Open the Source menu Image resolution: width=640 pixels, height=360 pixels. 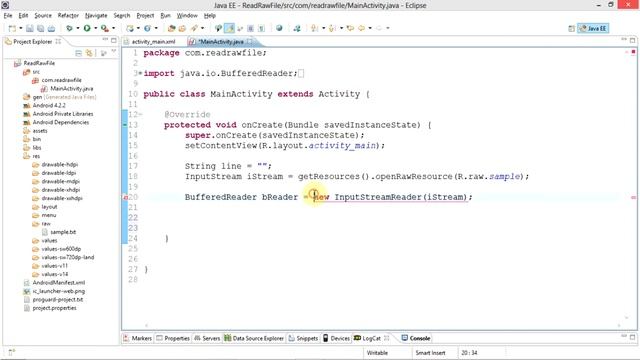43,16
